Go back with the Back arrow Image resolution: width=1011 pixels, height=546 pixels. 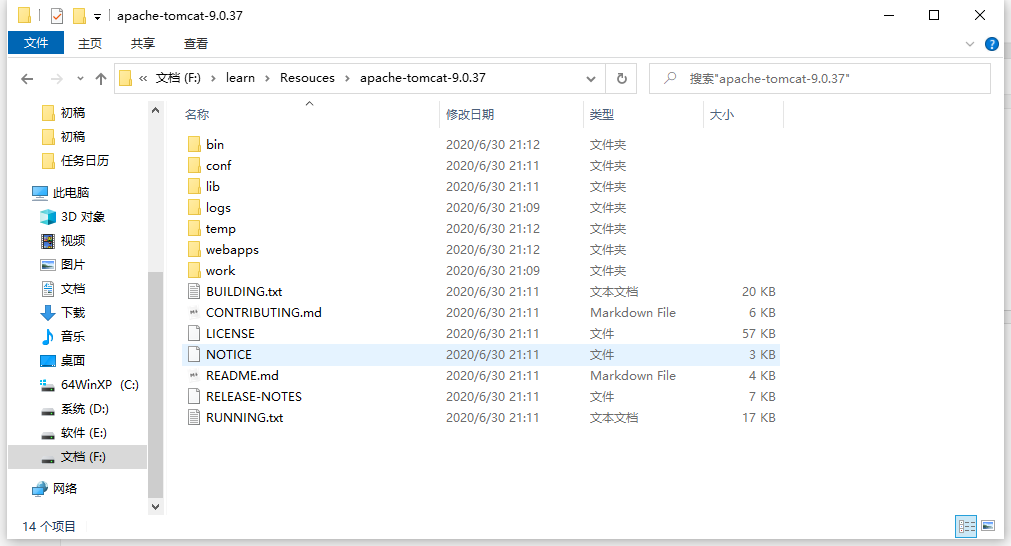tap(27, 79)
